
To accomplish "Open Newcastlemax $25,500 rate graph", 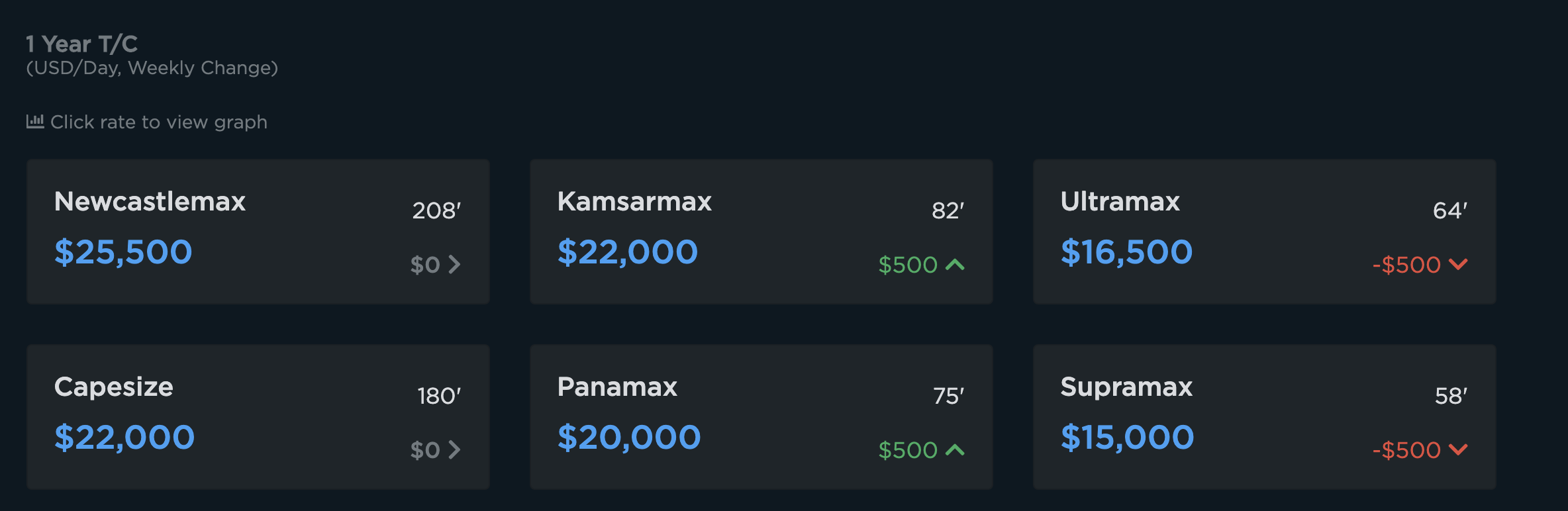I will (x=123, y=252).
